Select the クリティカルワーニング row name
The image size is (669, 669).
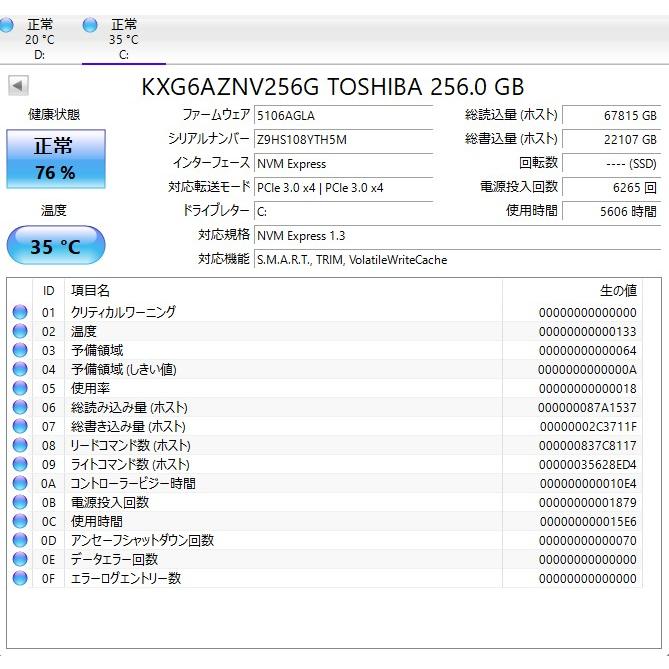pos(123,312)
